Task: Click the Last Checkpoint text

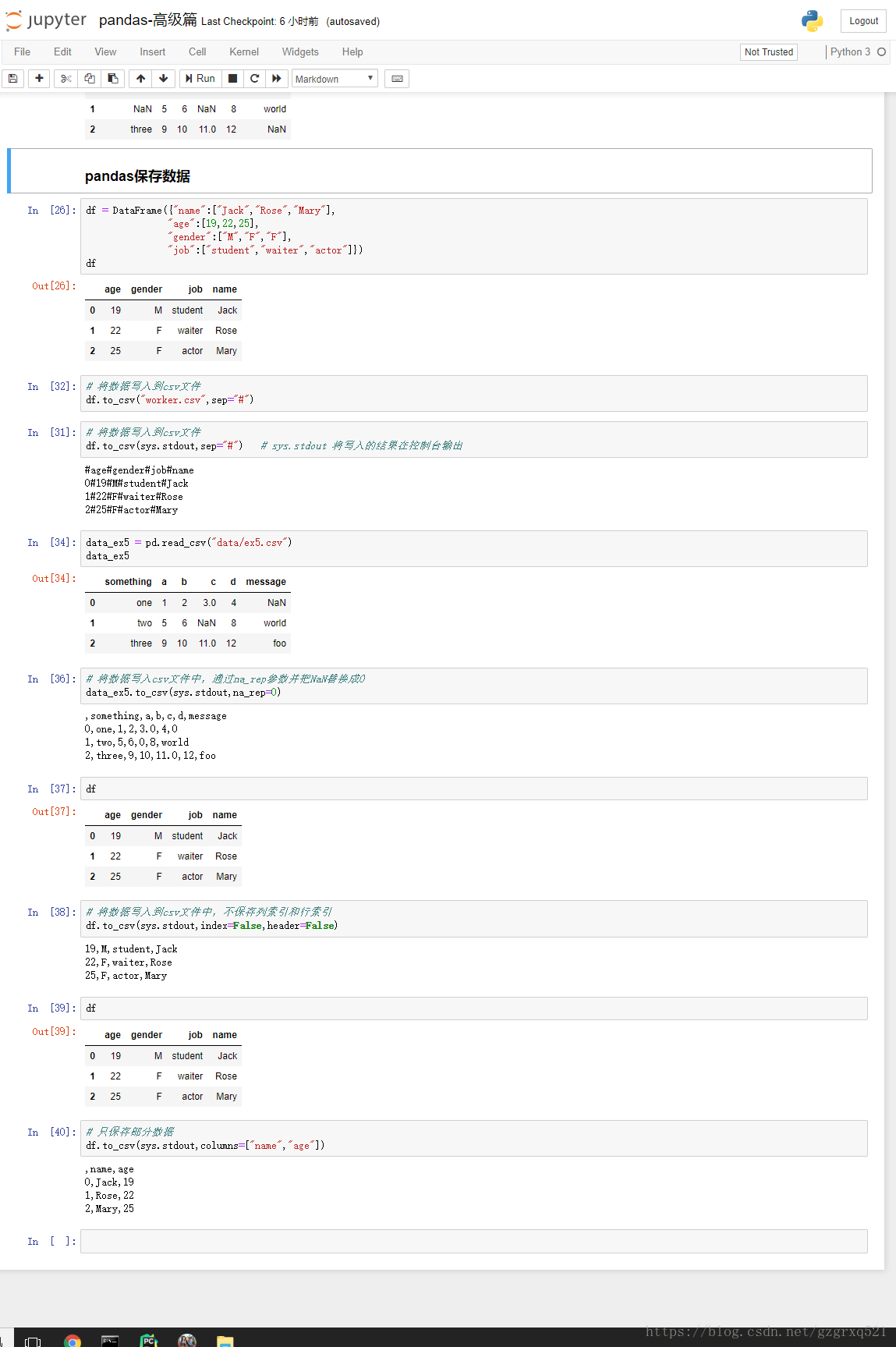Action: [x=260, y=22]
